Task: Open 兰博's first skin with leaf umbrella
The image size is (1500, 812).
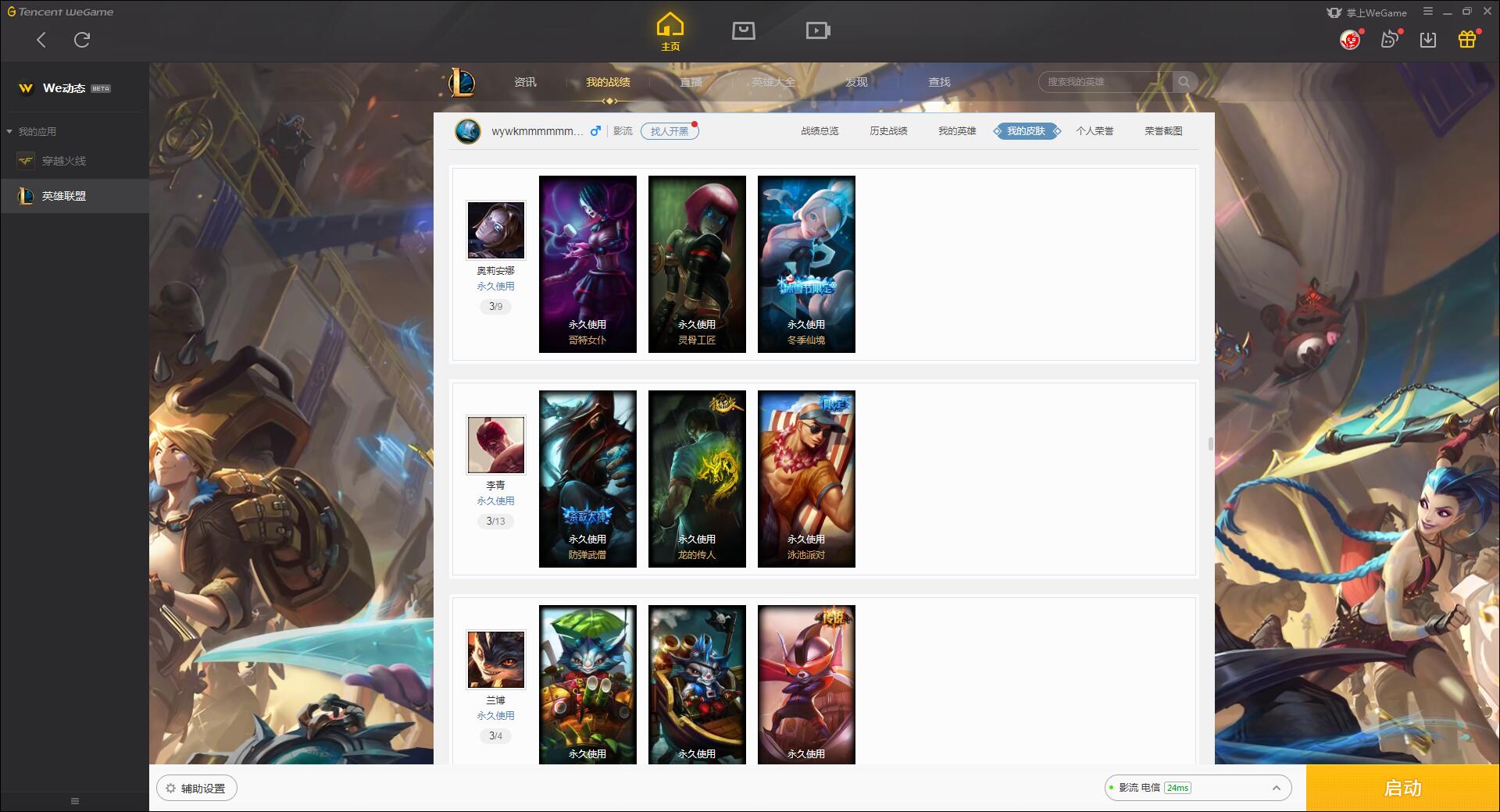Action: 587,685
